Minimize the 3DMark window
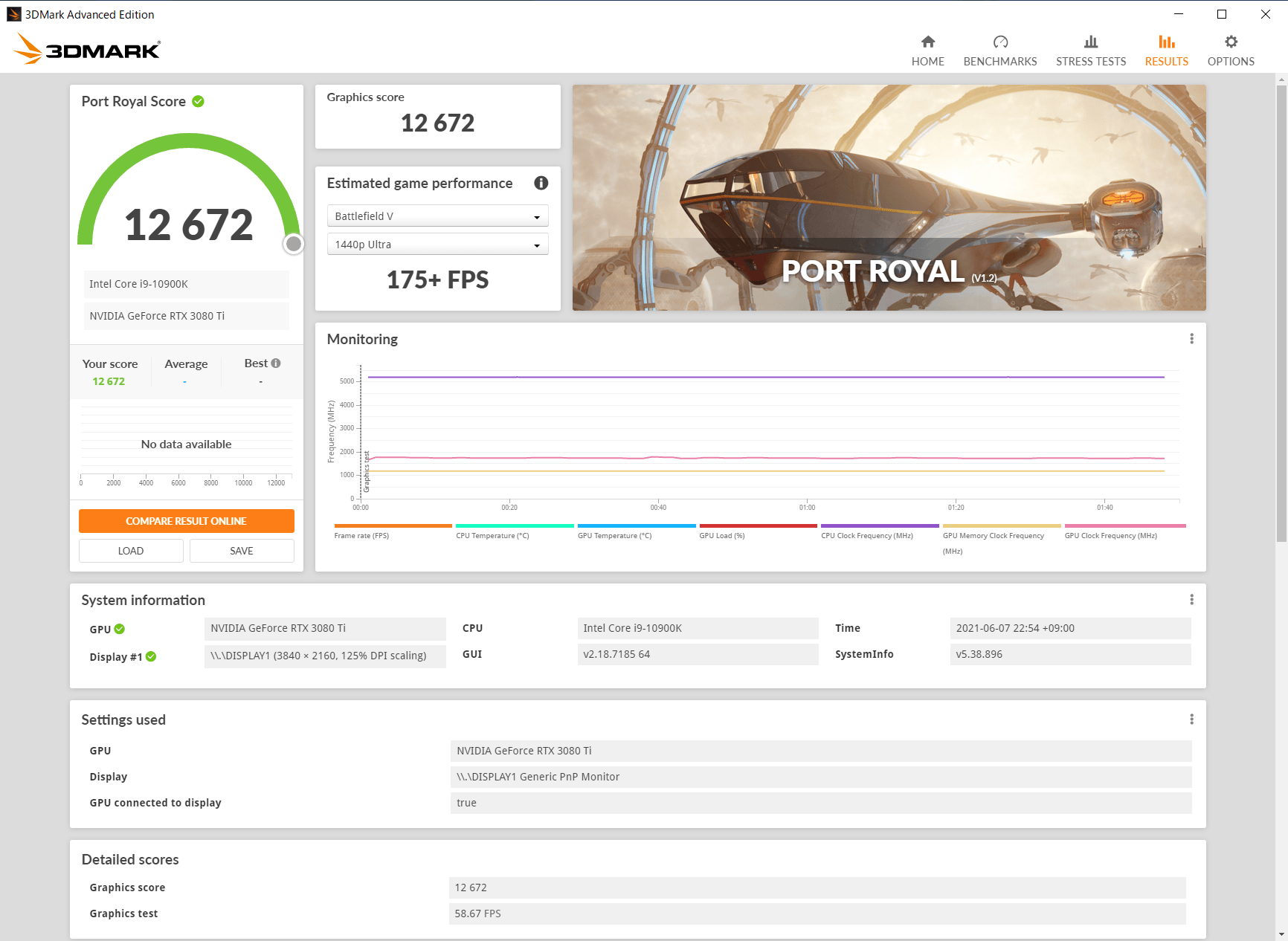1288x941 pixels. tap(1179, 14)
